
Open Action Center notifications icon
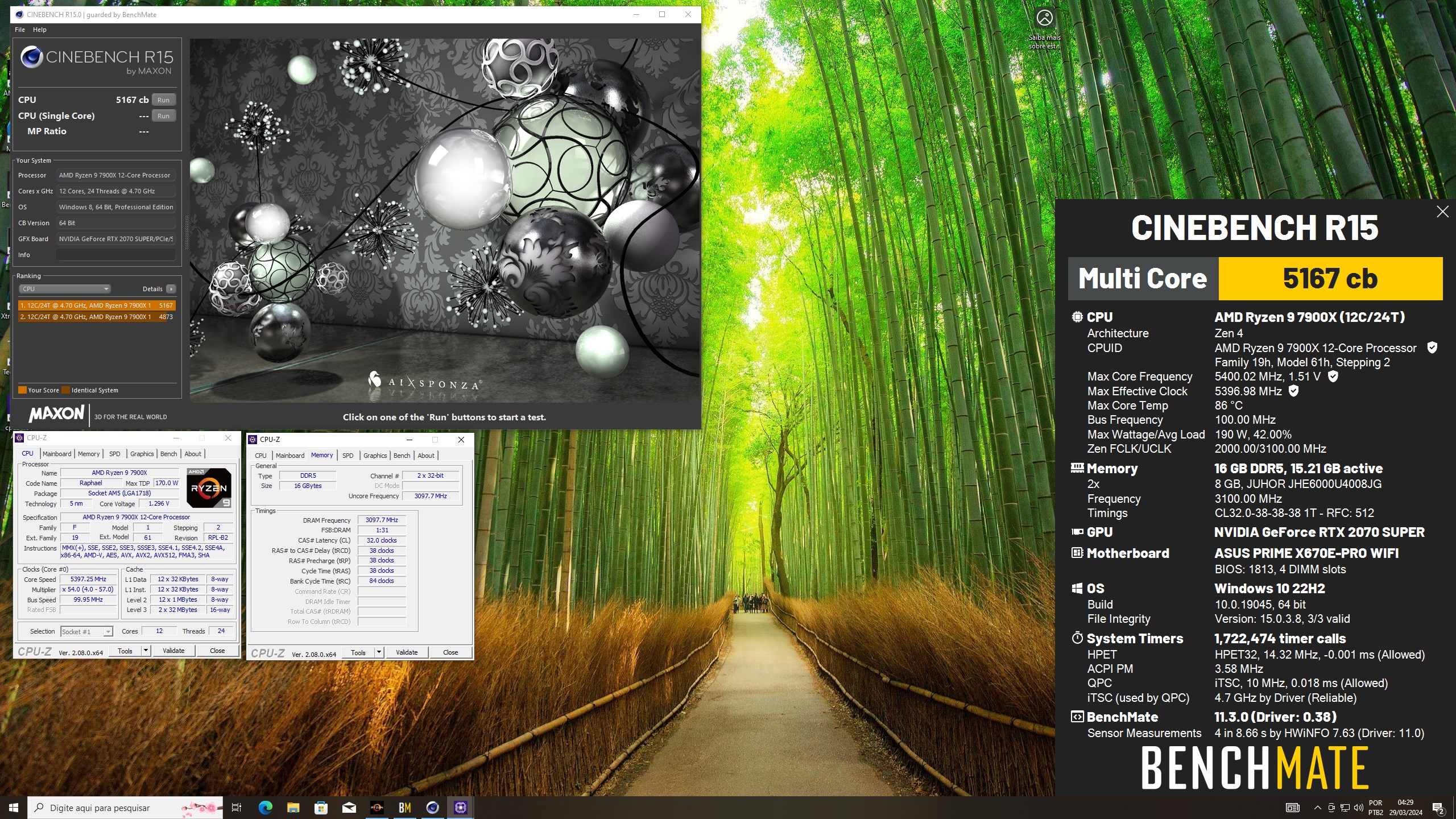(x=1438, y=808)
